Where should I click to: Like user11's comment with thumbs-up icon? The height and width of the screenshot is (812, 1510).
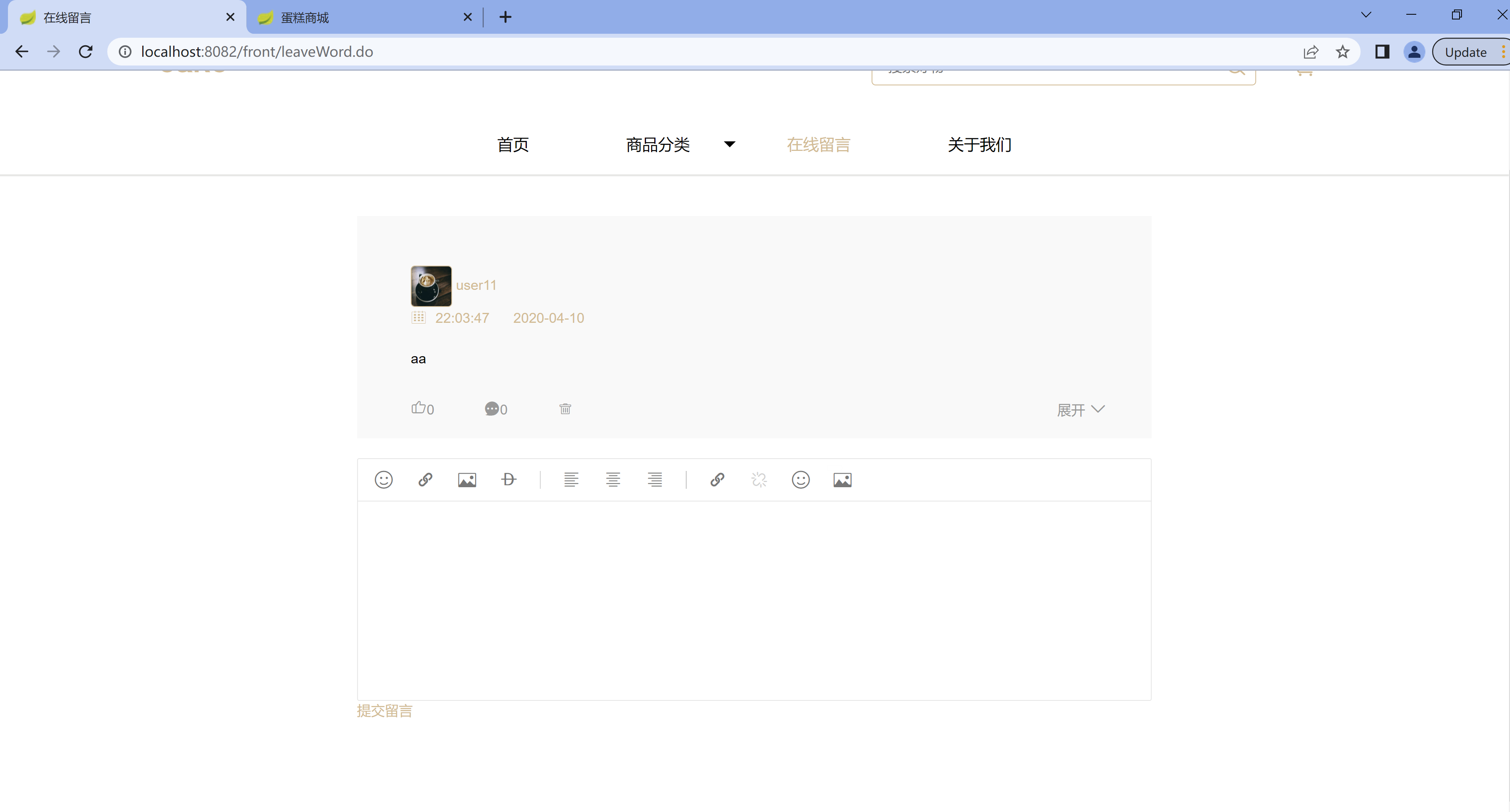pos(418,408)
